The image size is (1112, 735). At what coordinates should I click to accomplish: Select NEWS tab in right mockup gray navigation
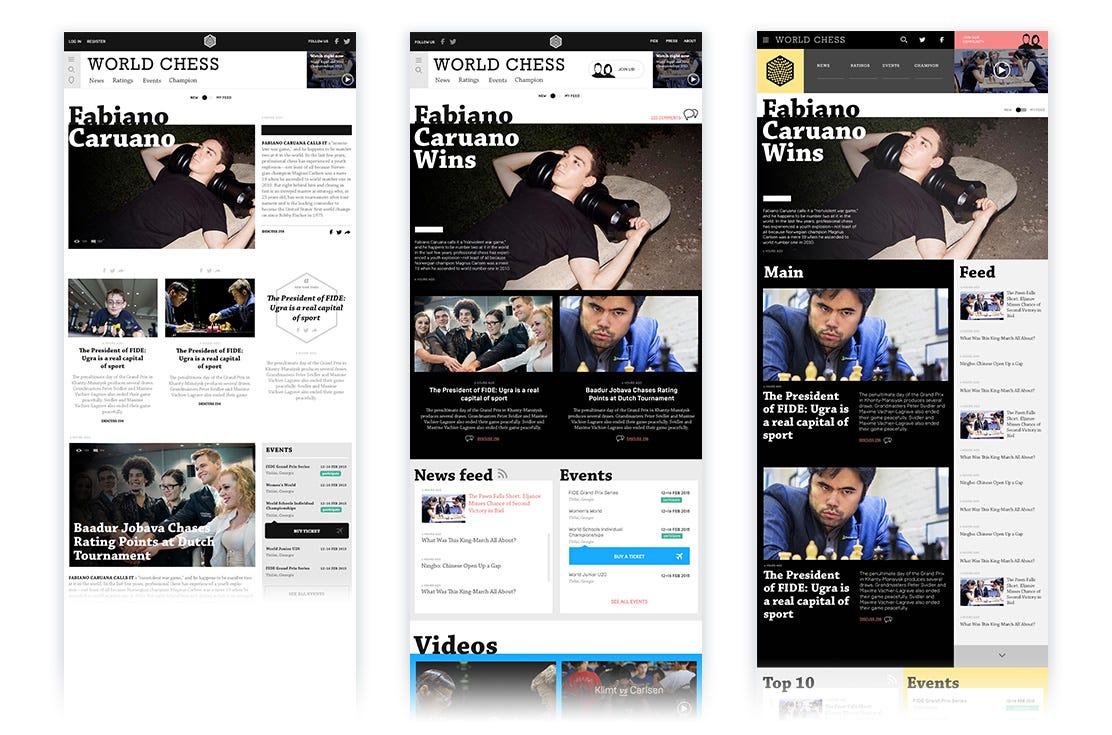point(823,65)
